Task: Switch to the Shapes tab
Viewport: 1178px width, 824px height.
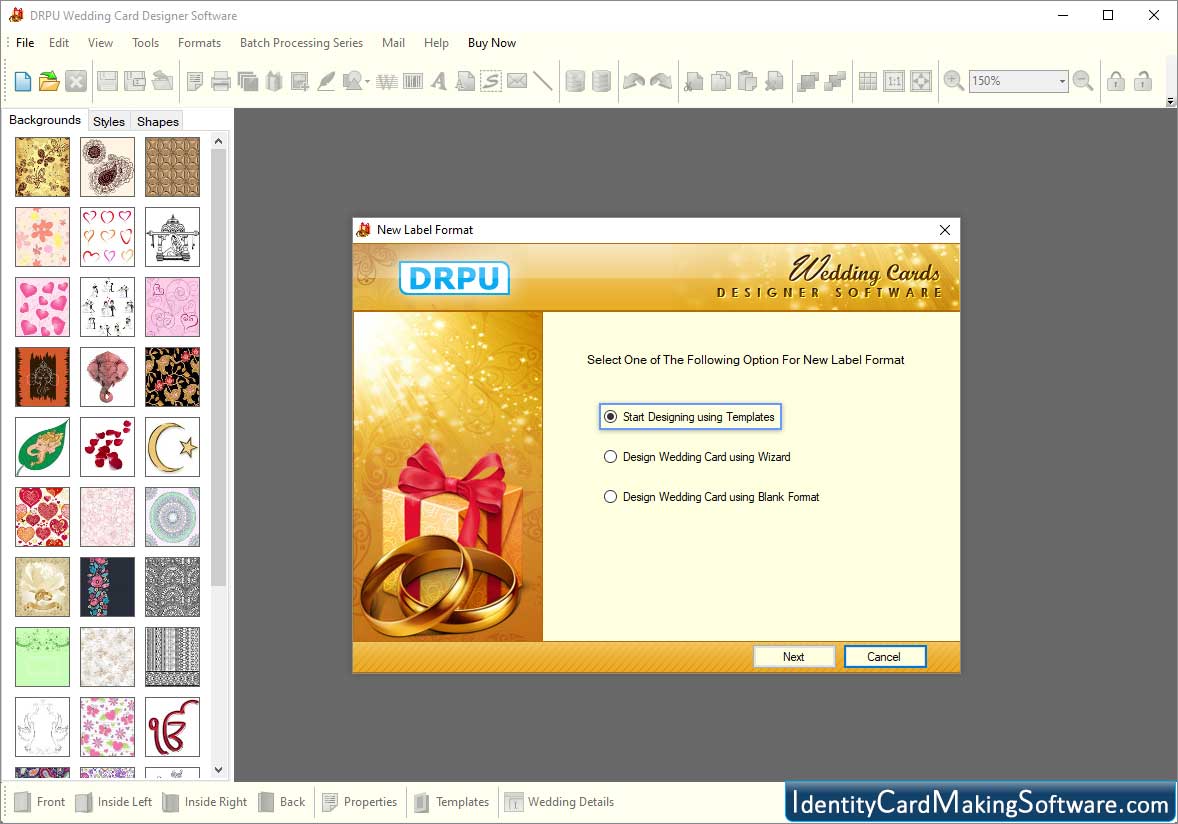Action: 158,121
